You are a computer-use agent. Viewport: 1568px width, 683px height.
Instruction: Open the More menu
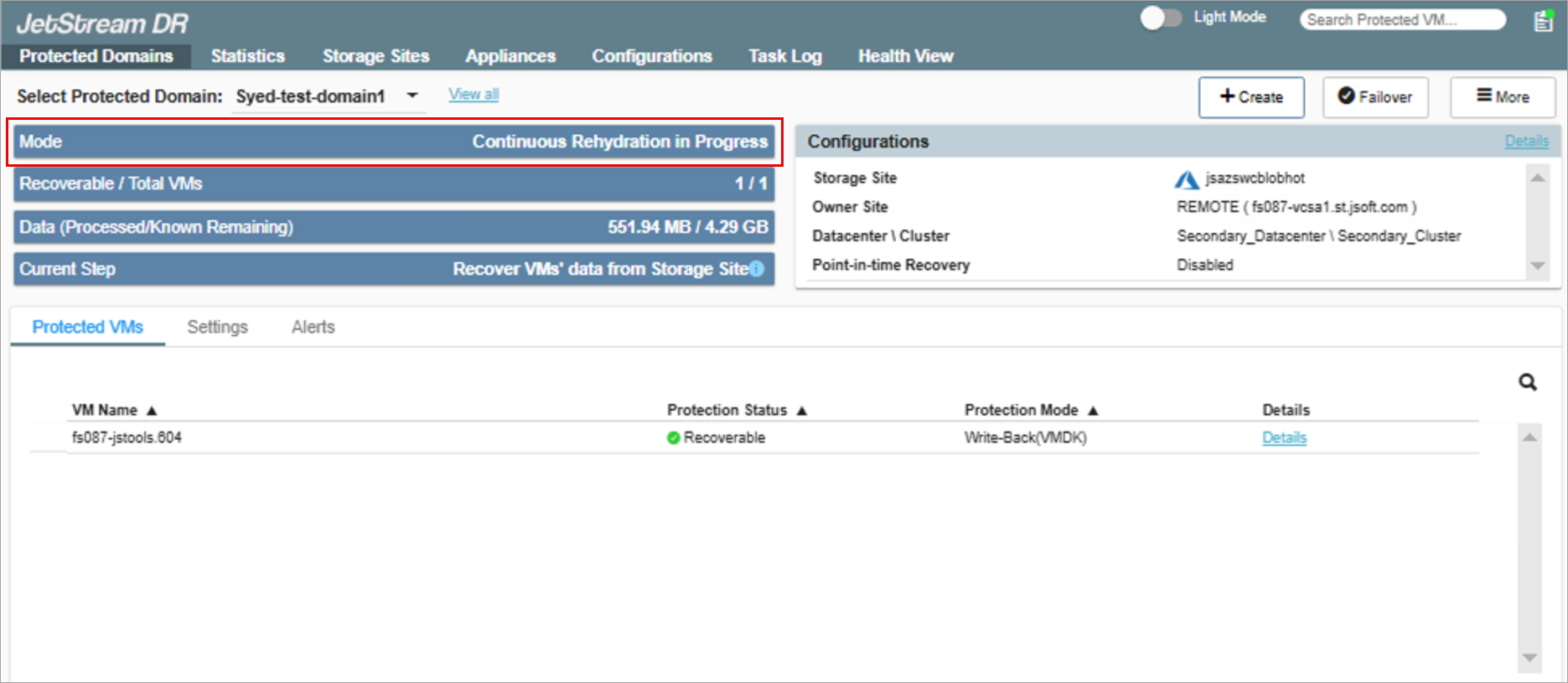(x=1503, y=97)
